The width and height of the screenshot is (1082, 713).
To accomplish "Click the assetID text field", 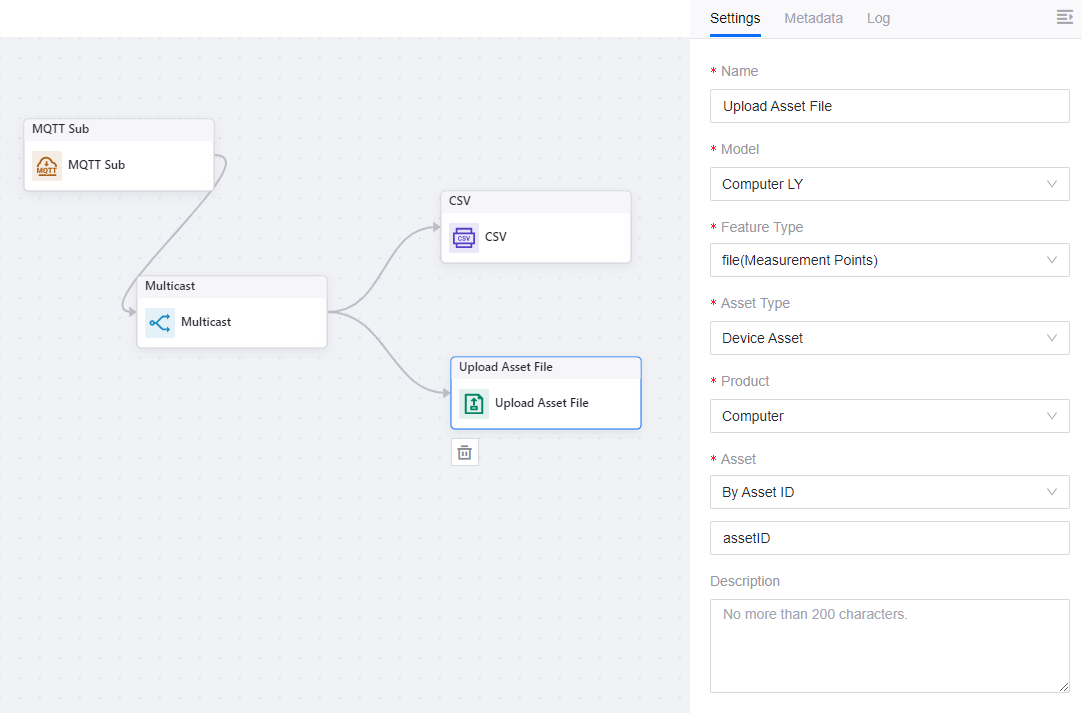I will [889, 538].
